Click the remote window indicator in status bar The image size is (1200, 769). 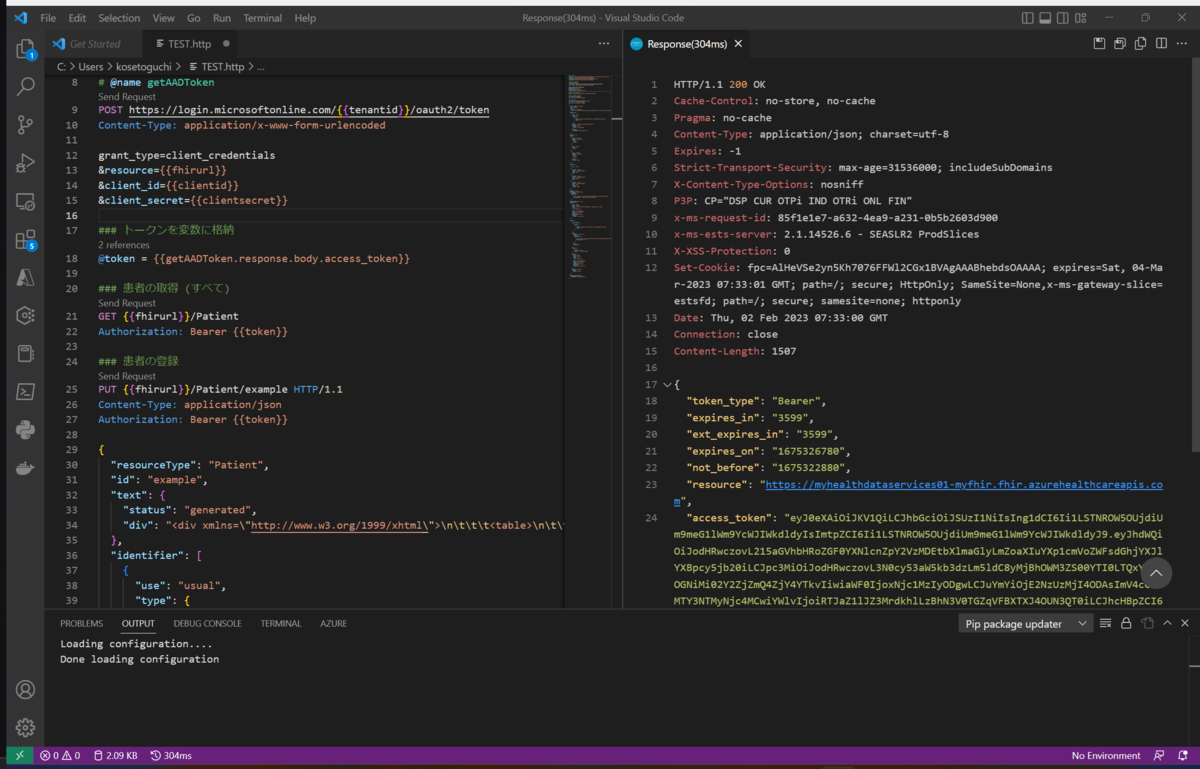tap(19, 756)
